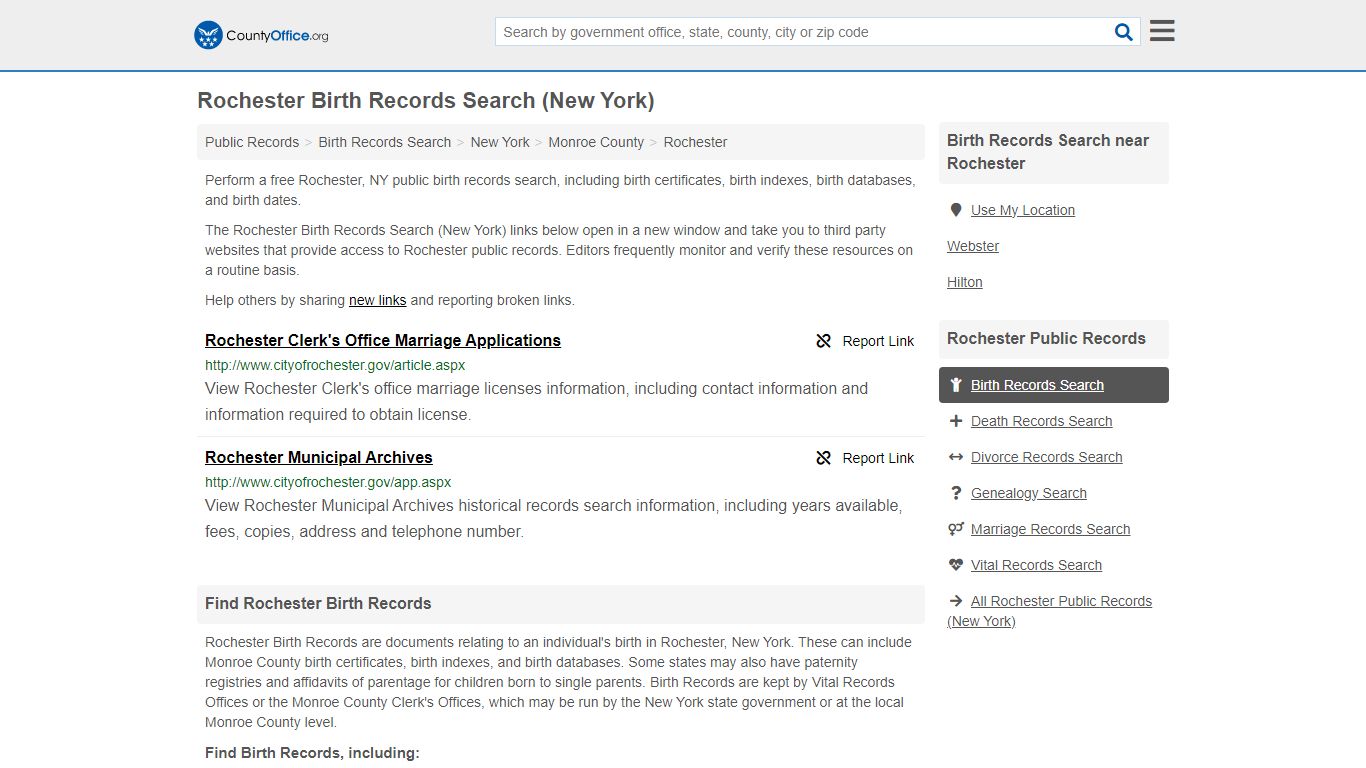
Task: Open the CountyOffice.org logo homepage
Action: 261,35
